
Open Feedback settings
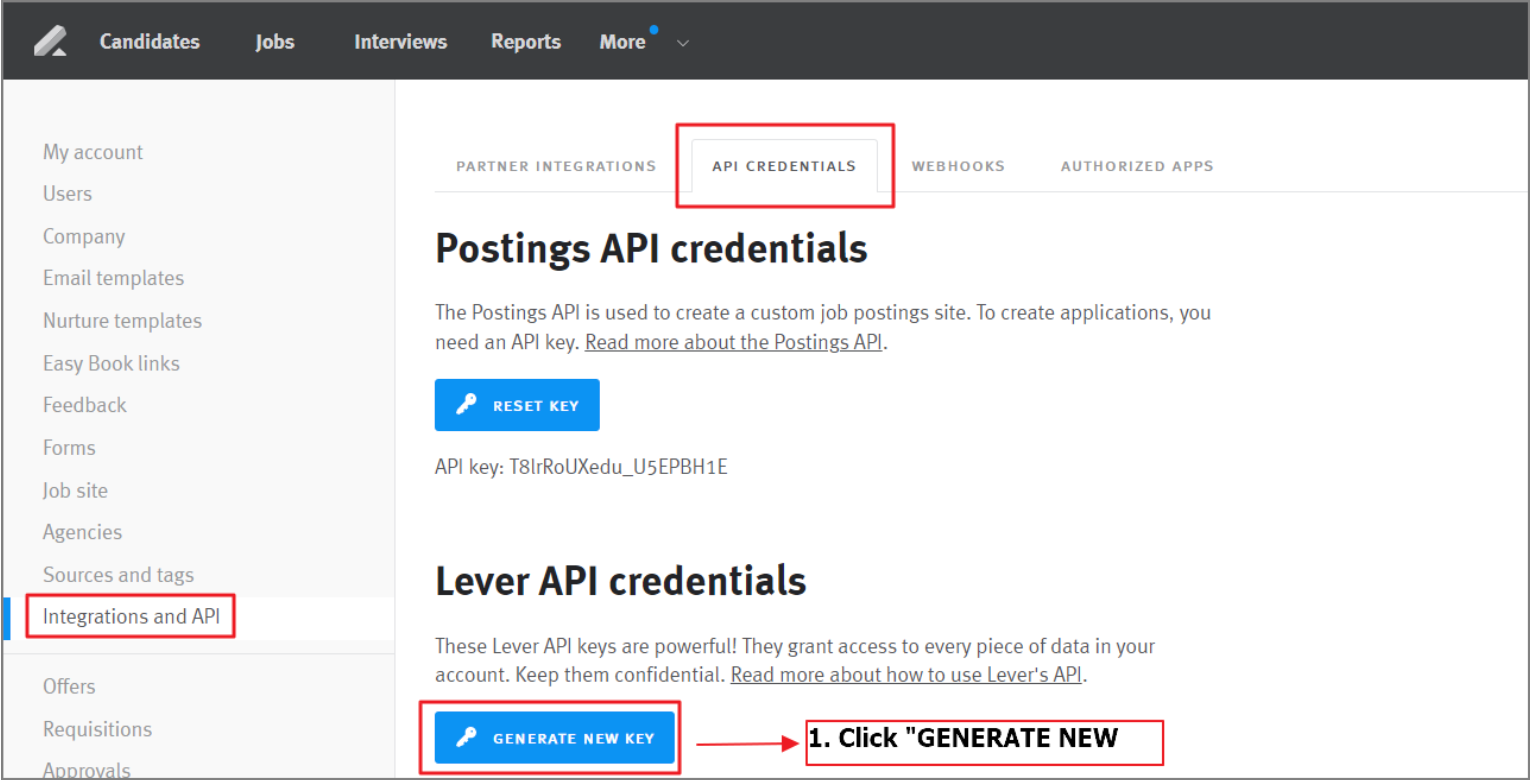click(x=85, y=406)
